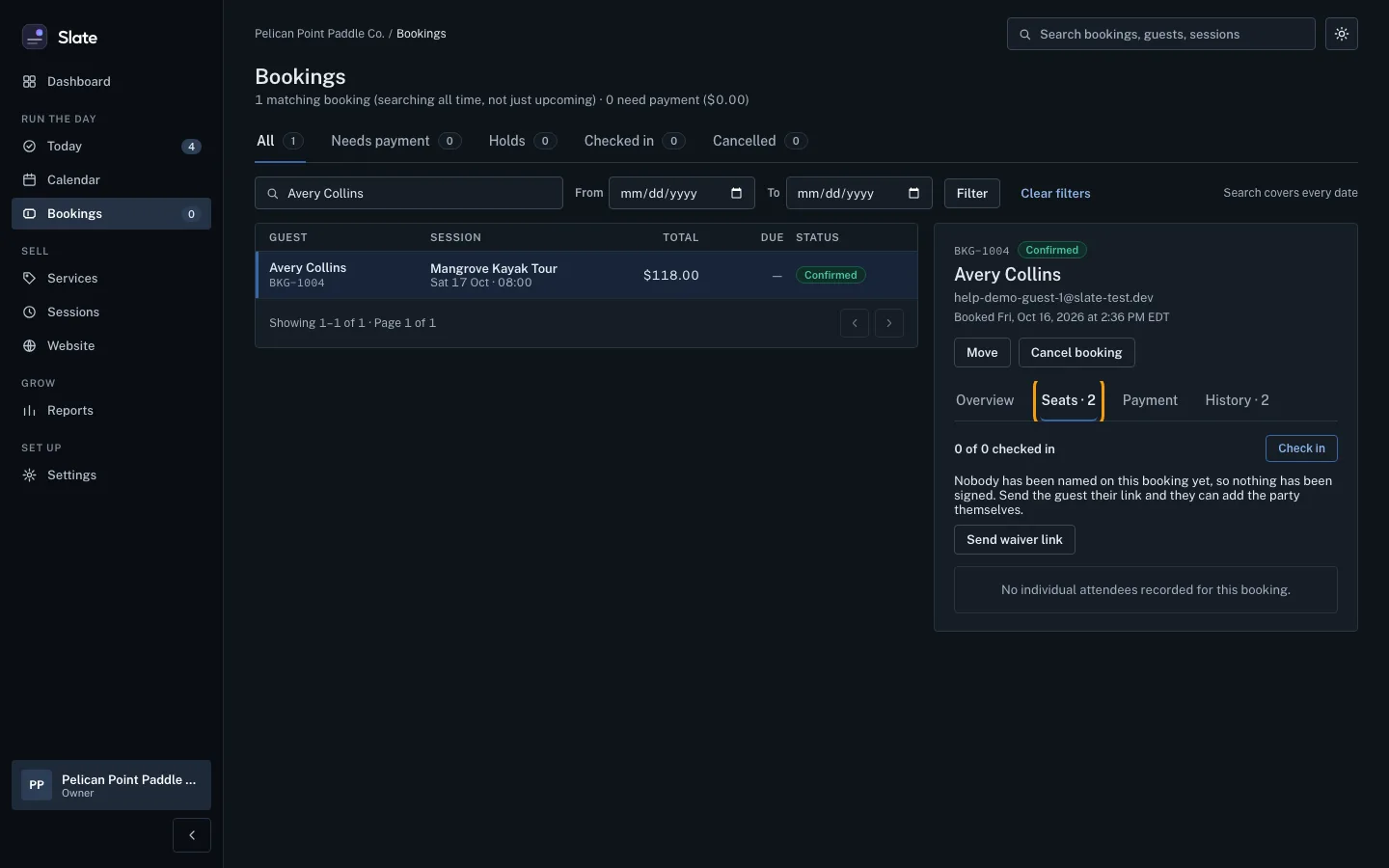Image resolution: width=1389 pixels, height=868 pixels.
Task: Go to Today in the sidebar
Action: pyautogui.click(x=111, y=147)
